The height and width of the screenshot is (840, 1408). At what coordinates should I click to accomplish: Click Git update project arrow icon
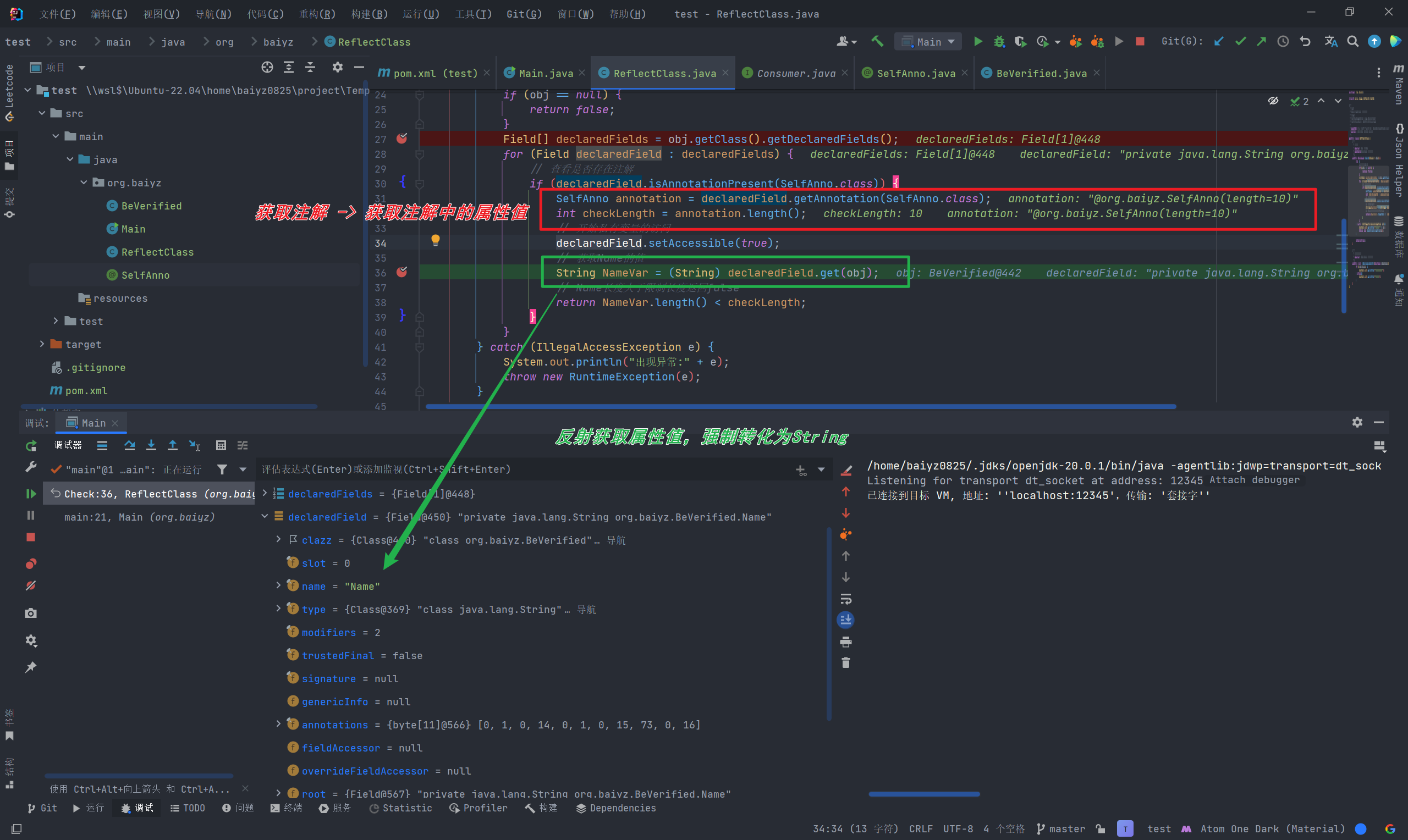(x=1219, y=41)
